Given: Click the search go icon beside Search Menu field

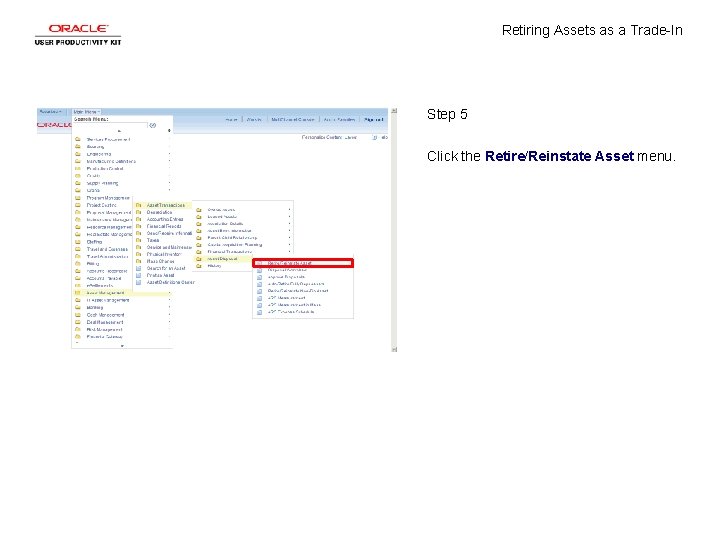Looking at the screenshot, I should click(153, 125).
